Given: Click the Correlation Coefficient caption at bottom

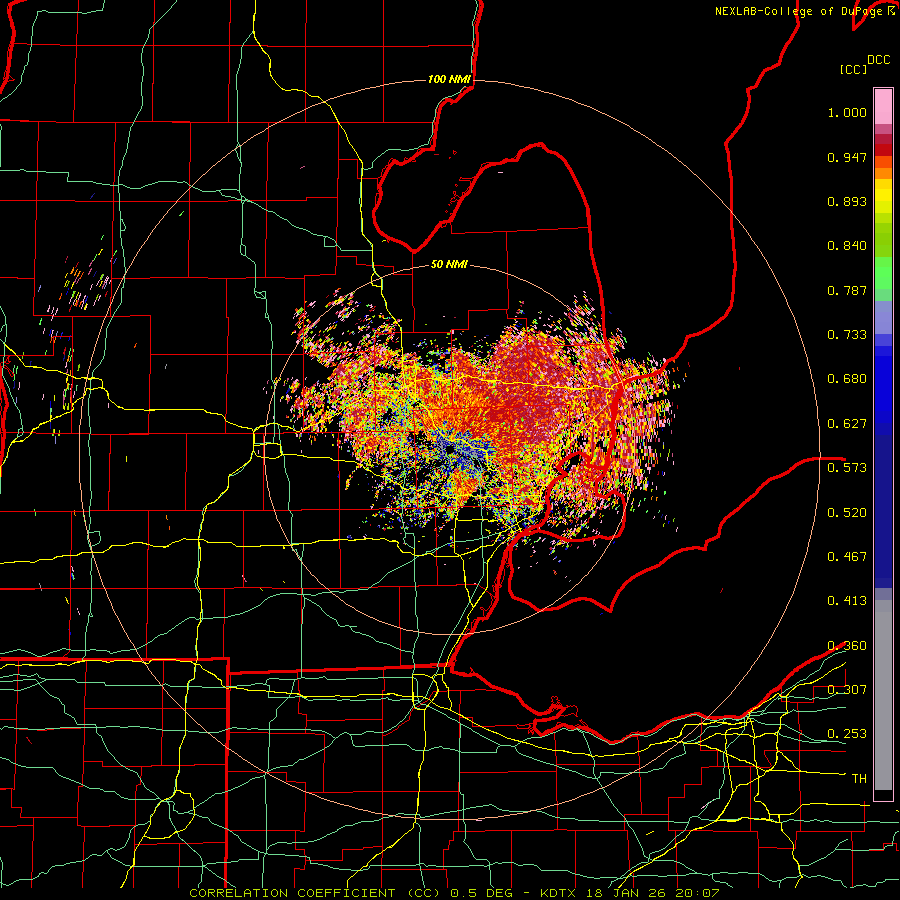Looking at the screenshot, I should coord(454,893).
